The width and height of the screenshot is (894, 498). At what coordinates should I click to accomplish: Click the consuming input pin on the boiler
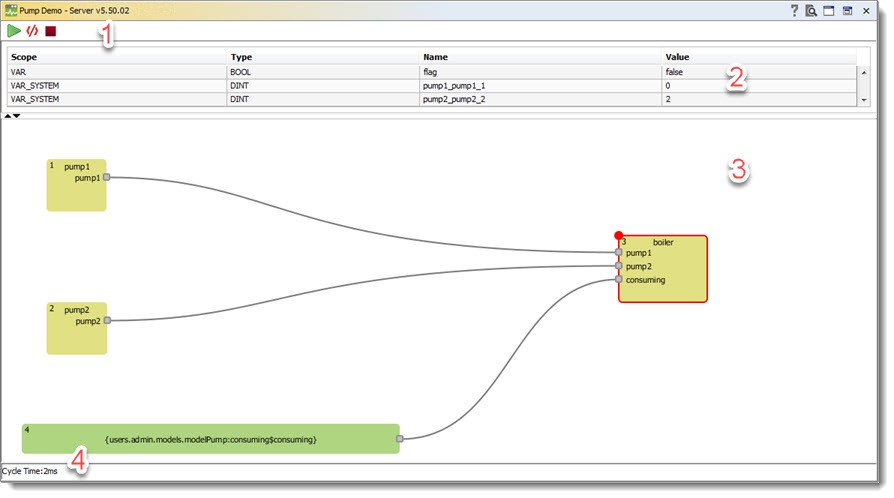[x=619, y=280]
